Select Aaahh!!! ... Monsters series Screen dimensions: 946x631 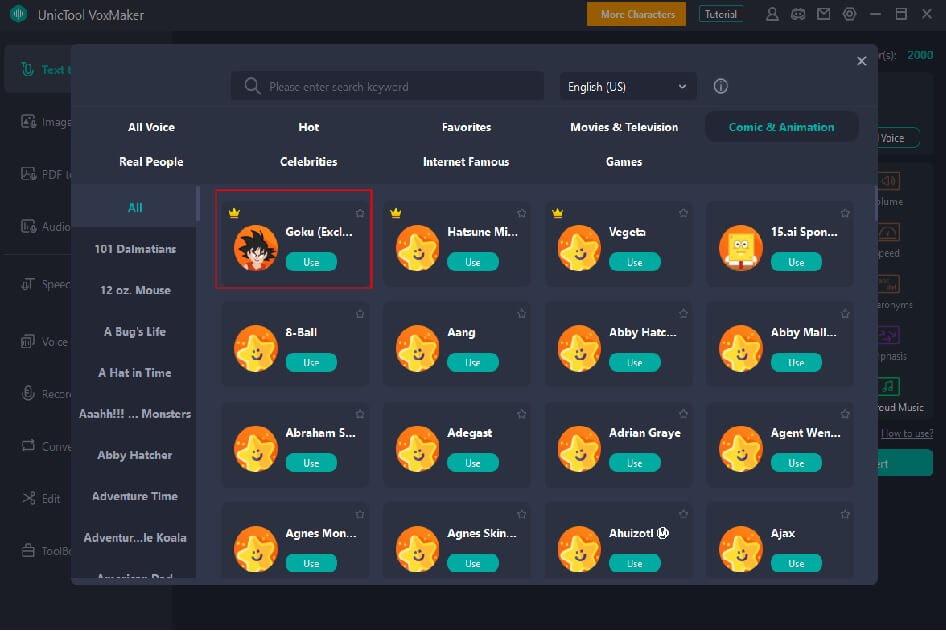(135, 414)
